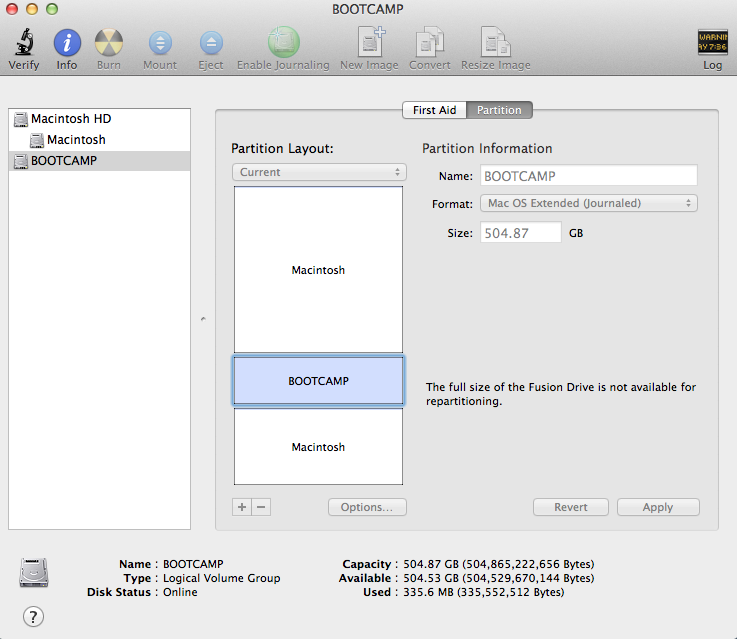Screen dimensions: 737x639
Task: Click the partition Name field
Action: point(588,176)
